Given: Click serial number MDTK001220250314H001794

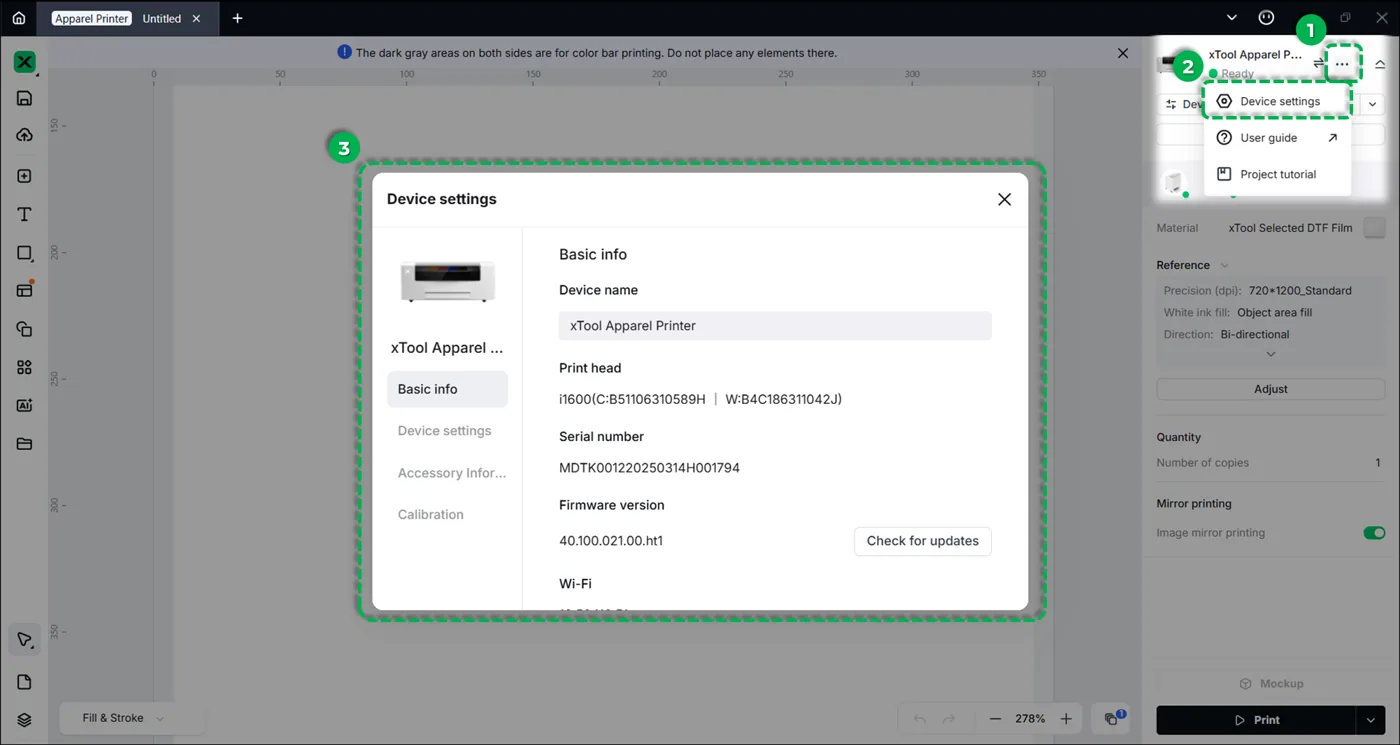Looking at the screenshot, I should [649, 468].
